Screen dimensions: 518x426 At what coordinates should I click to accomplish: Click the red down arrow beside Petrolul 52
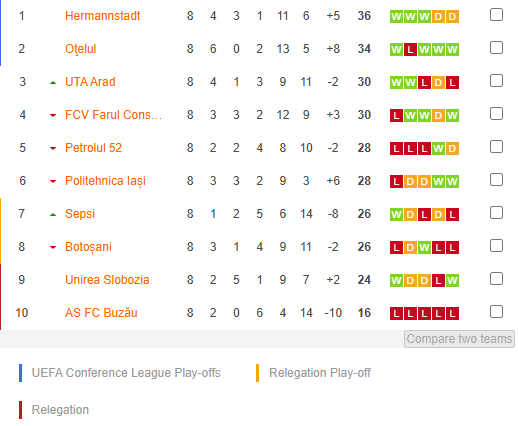click(53, 149)
